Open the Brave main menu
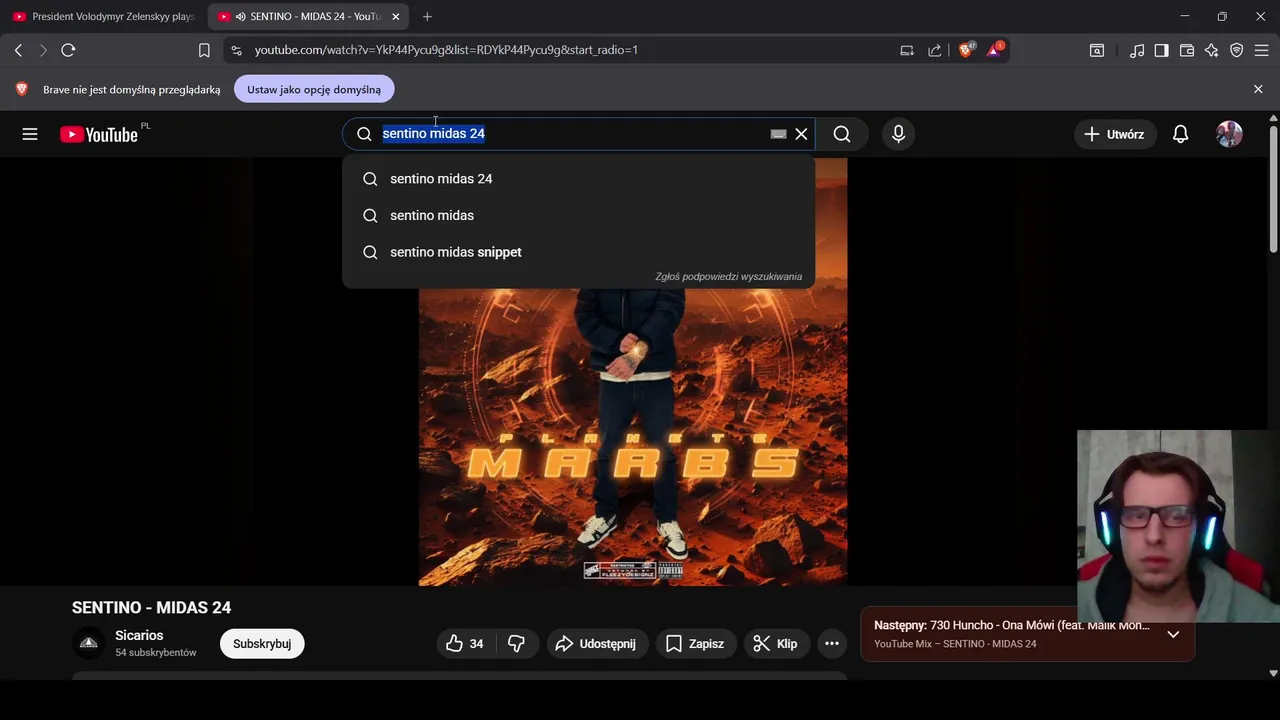Image resolution: width=1280 pixels, height=720 pixels. pos(1262,50)
